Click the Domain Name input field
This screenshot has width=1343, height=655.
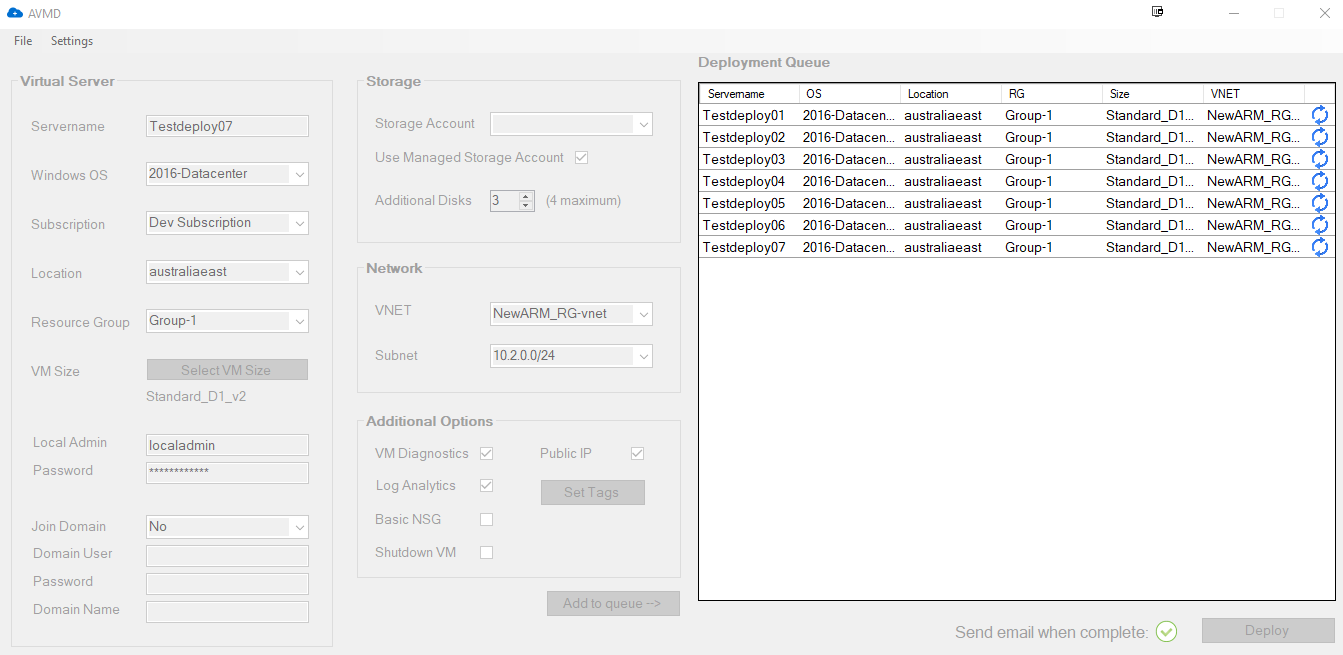227,611
